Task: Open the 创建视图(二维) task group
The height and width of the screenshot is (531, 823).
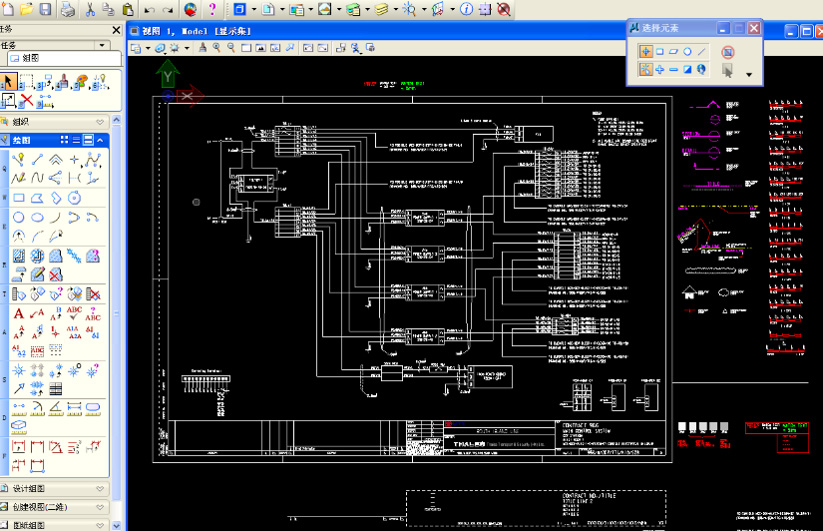Action: point(99,507)
